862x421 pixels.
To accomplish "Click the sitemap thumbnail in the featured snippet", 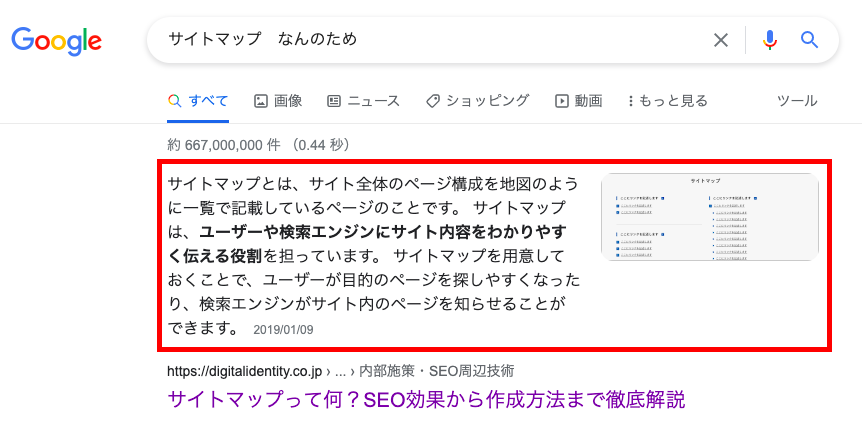I will point(710,217).
